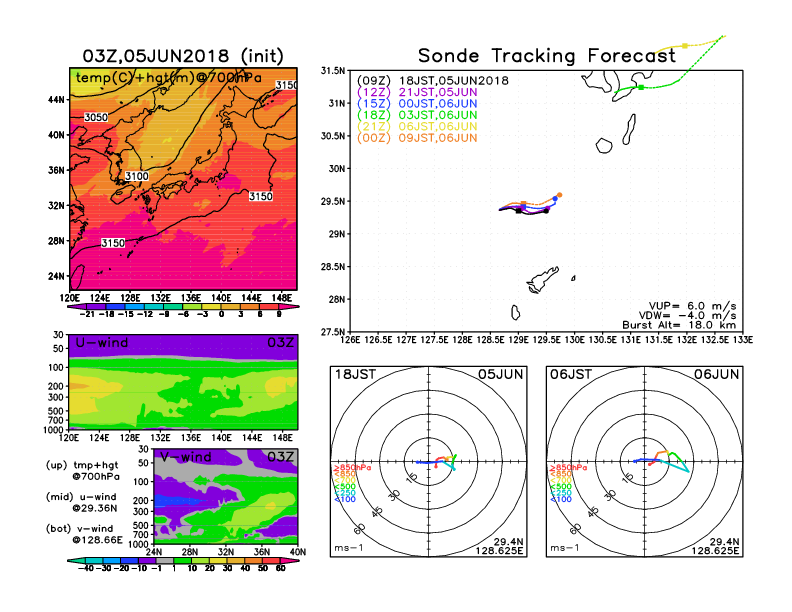The height and width of the screenshot is (612, 792).
Task: Click the purple '(12Z) 21JST,05JUN' legend entry
Action: (417, 92)
